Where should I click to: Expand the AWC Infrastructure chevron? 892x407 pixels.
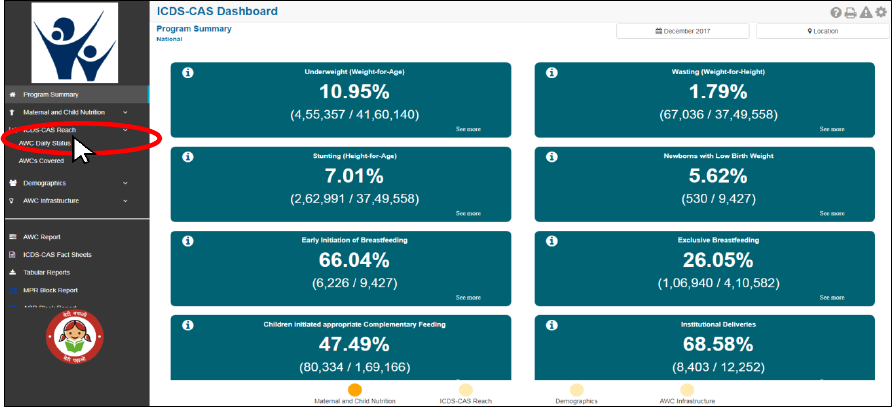(x=125, y=201)
